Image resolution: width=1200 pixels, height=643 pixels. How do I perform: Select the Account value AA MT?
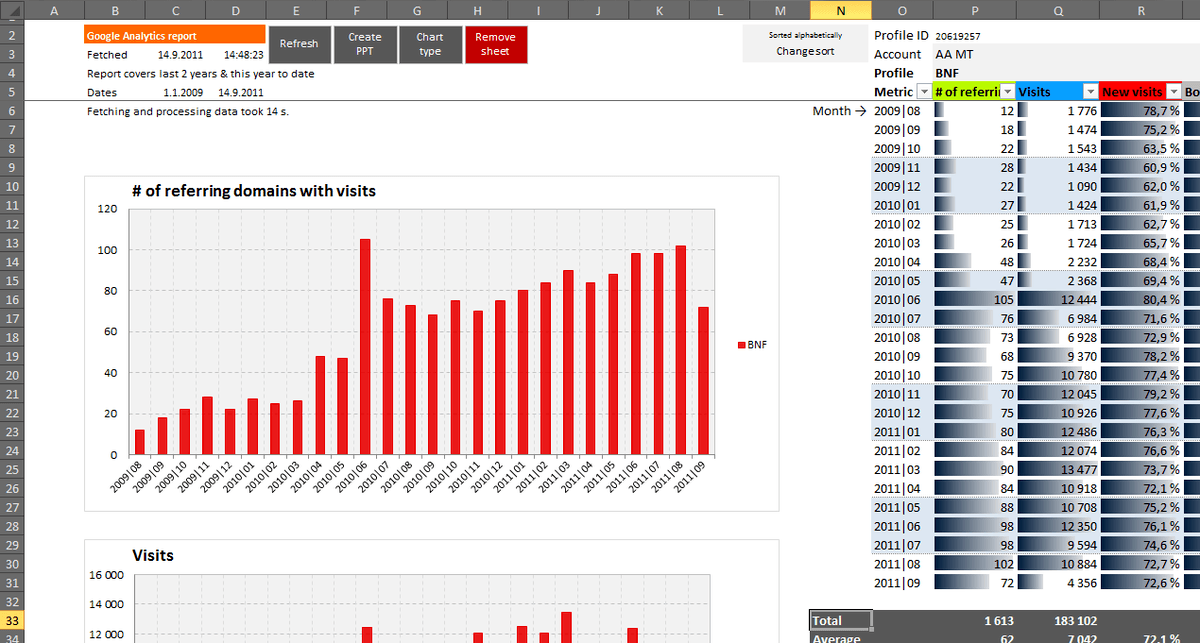tap(954, 54)
